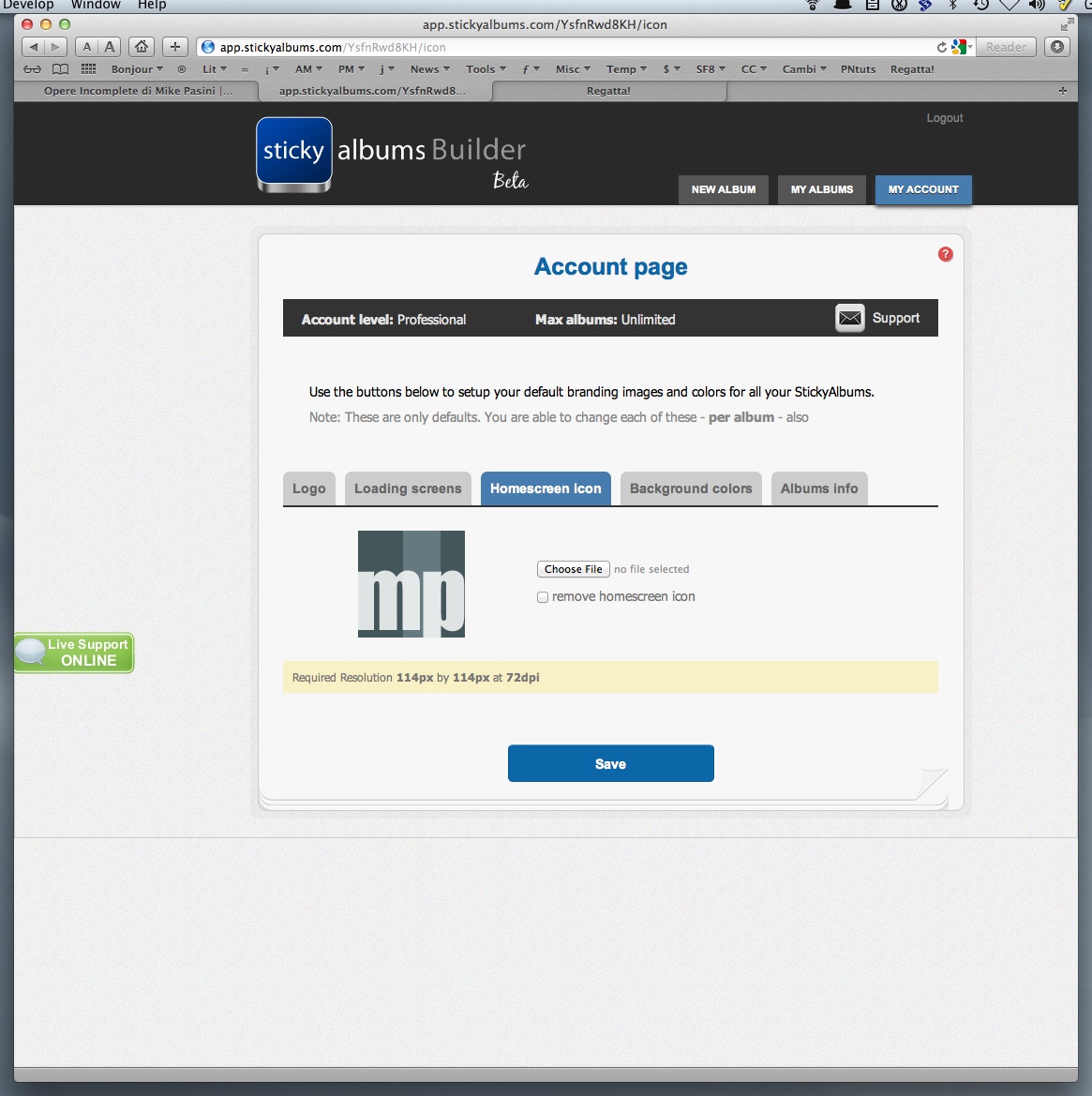Click the Logout link

[944, 118]
